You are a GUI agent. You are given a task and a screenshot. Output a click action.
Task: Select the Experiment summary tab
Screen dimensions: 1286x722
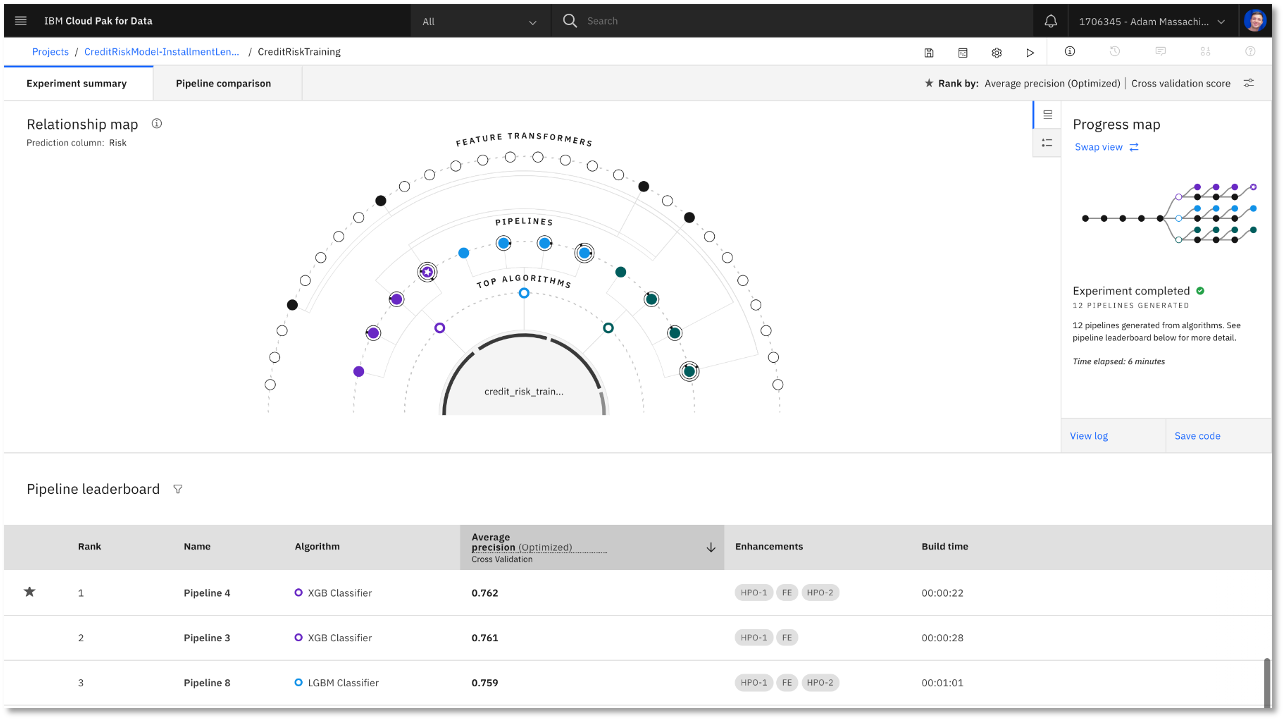tap(77, 83)
